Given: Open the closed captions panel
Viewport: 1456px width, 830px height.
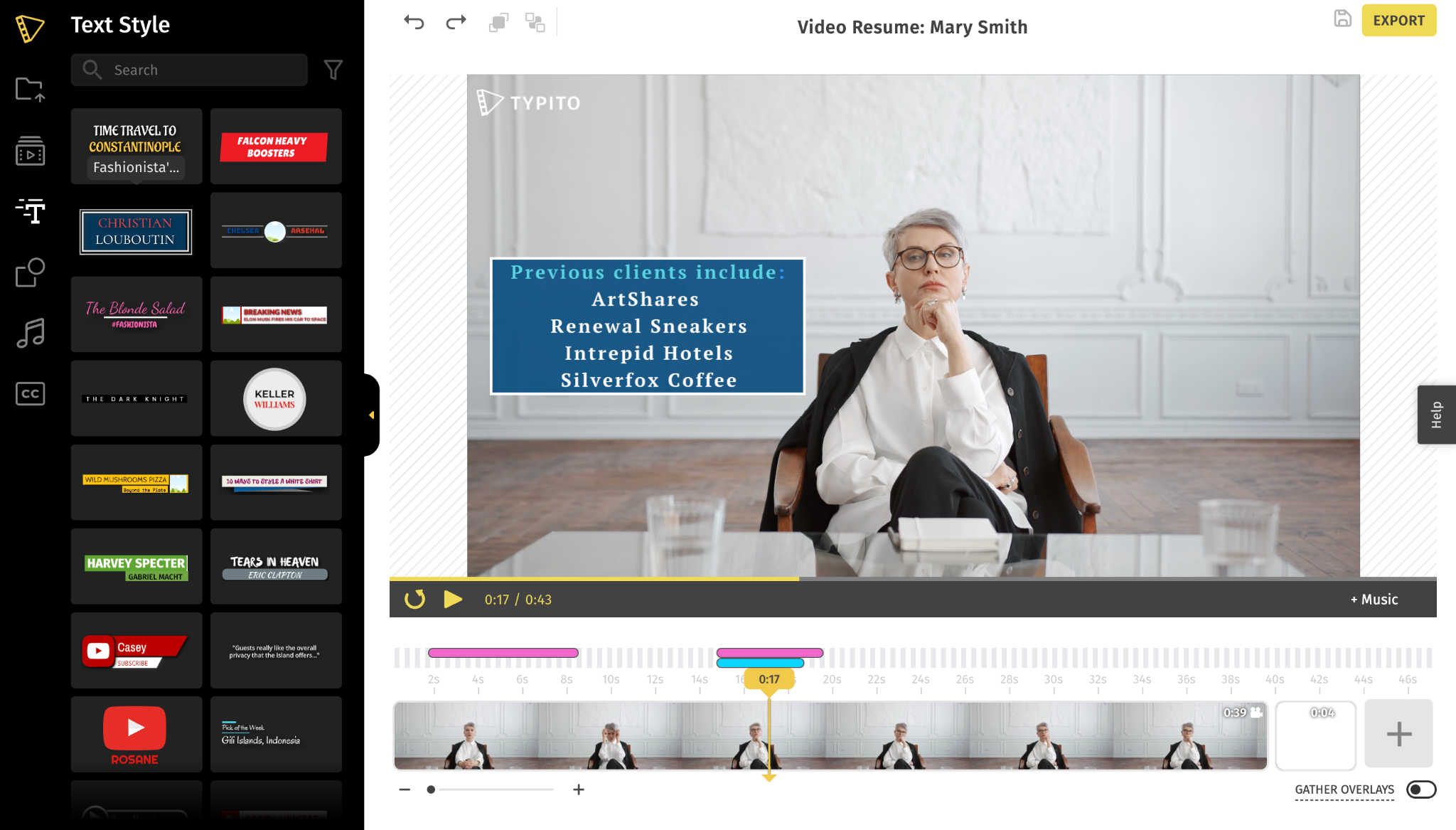Looking at the screenshot, I should coord(30,393).
